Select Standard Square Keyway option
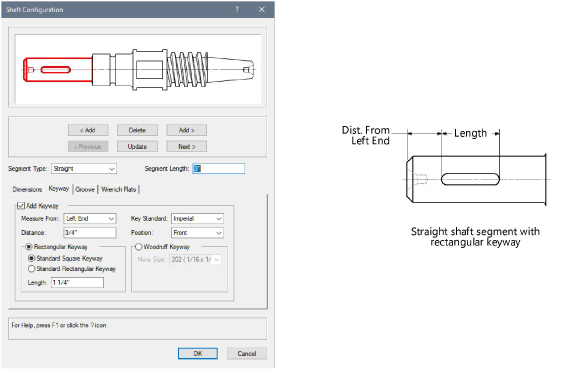 tap(32, 258)
